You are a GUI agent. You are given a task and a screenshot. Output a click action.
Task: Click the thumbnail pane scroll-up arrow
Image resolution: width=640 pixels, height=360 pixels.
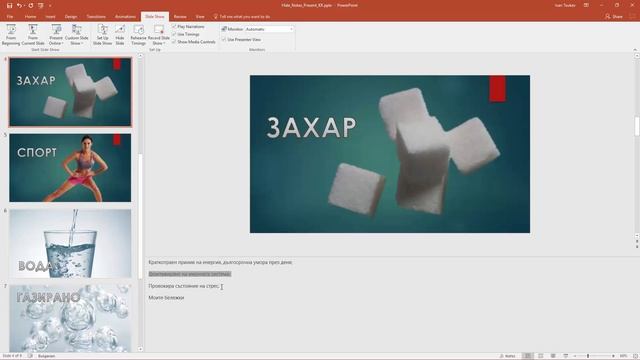pyautogui.click(x=140, y=56)
